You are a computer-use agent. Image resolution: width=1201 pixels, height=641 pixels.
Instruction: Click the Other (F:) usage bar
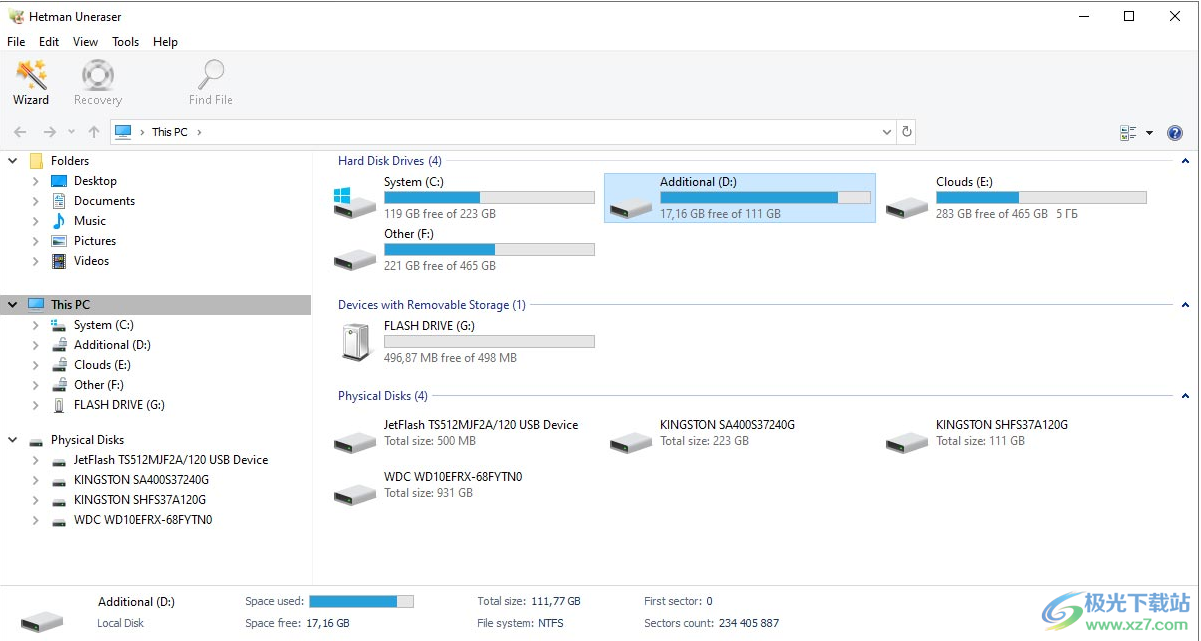(489, 249)
